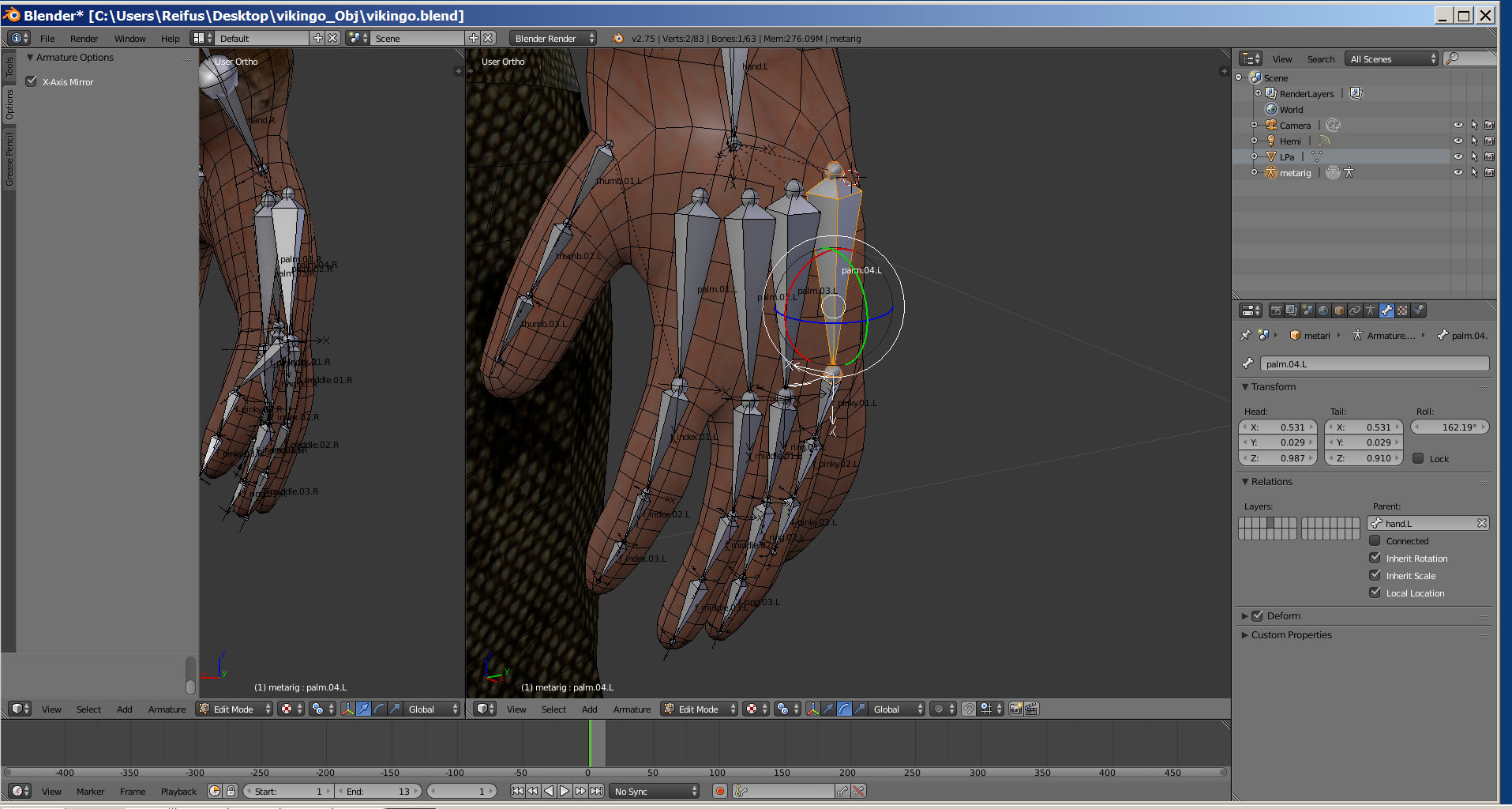Open the Render menu
The width and height of the screenshot is (1512, 809).
coord(84,38)
